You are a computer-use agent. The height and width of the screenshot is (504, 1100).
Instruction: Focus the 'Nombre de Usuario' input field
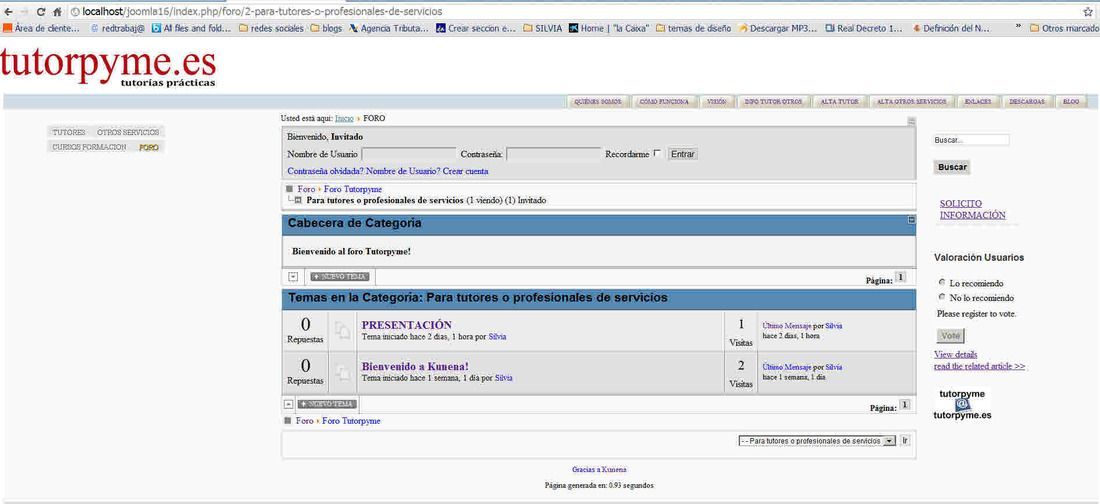coord(408,154)
